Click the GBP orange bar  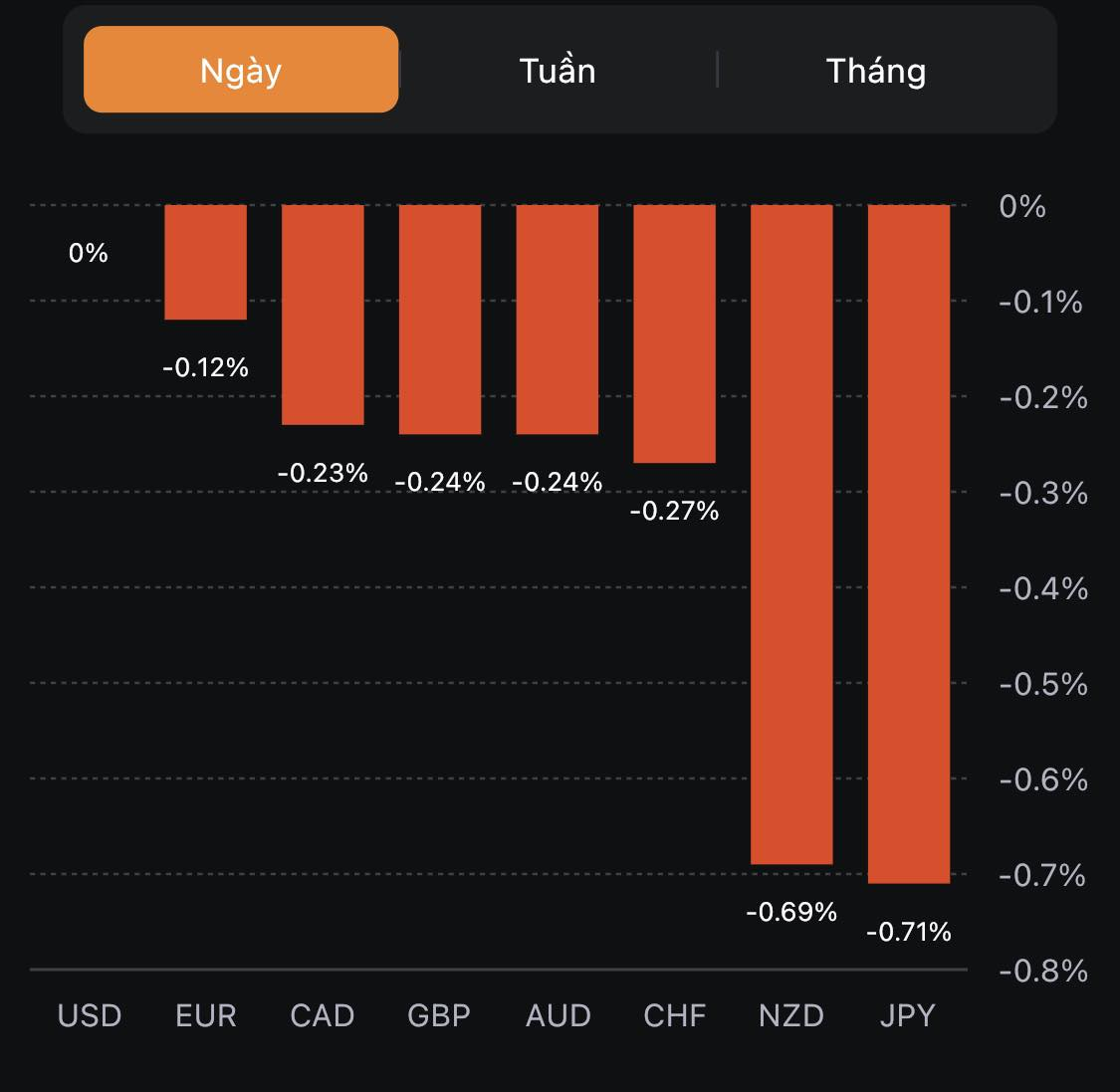click(x=440, y=320)
